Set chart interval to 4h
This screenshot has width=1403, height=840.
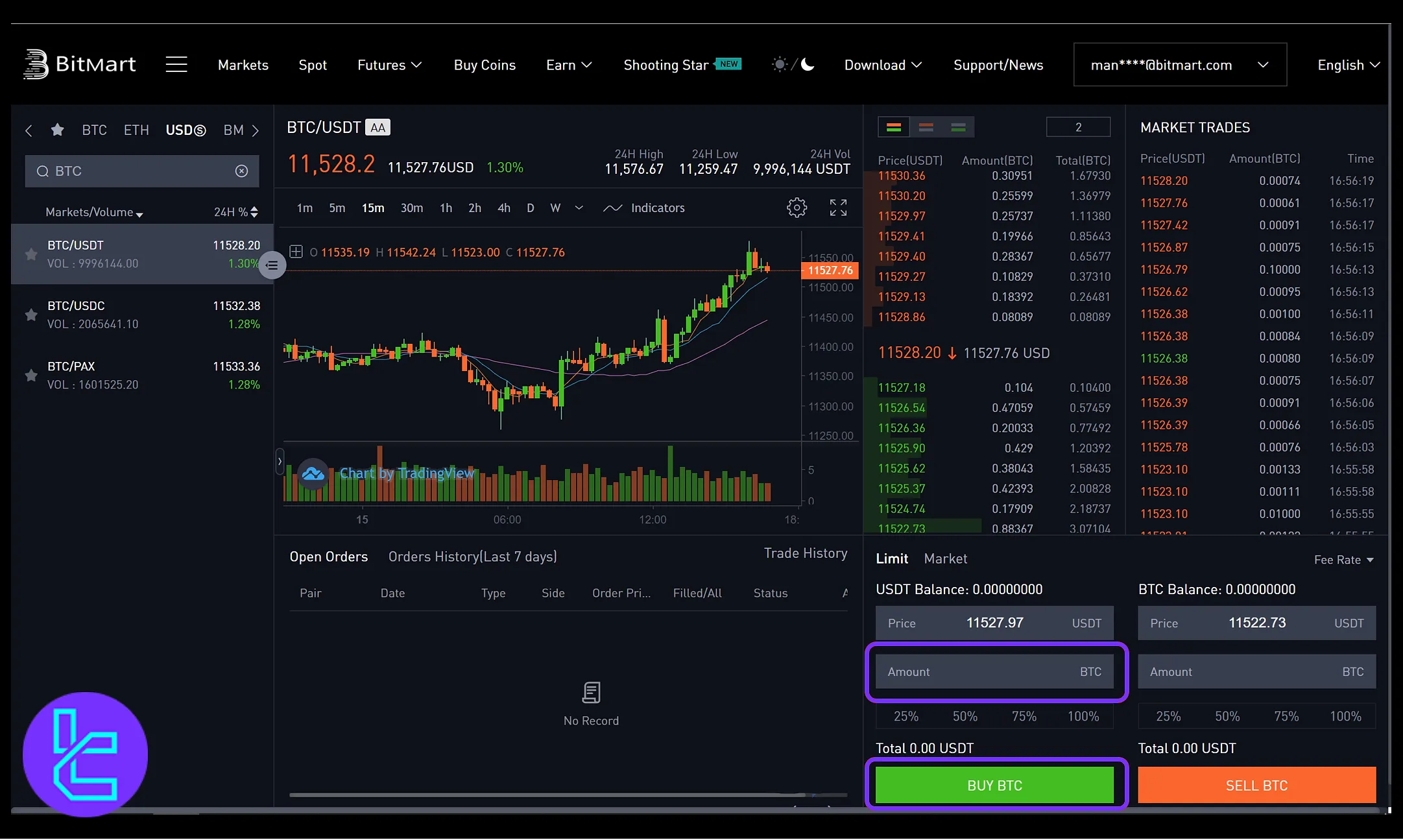[504, 208]
